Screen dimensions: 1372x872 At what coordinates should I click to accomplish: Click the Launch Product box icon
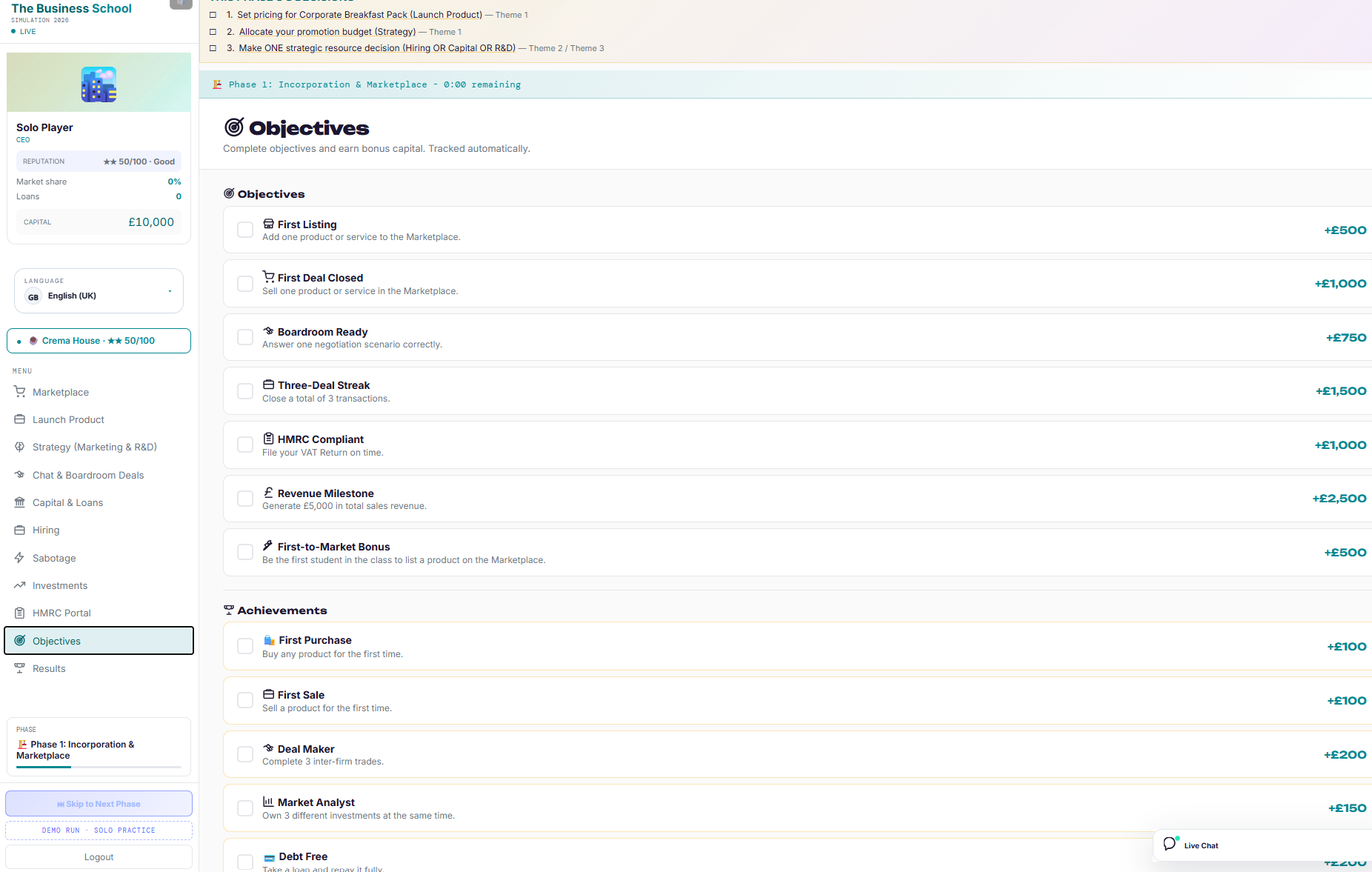(20, 419)
